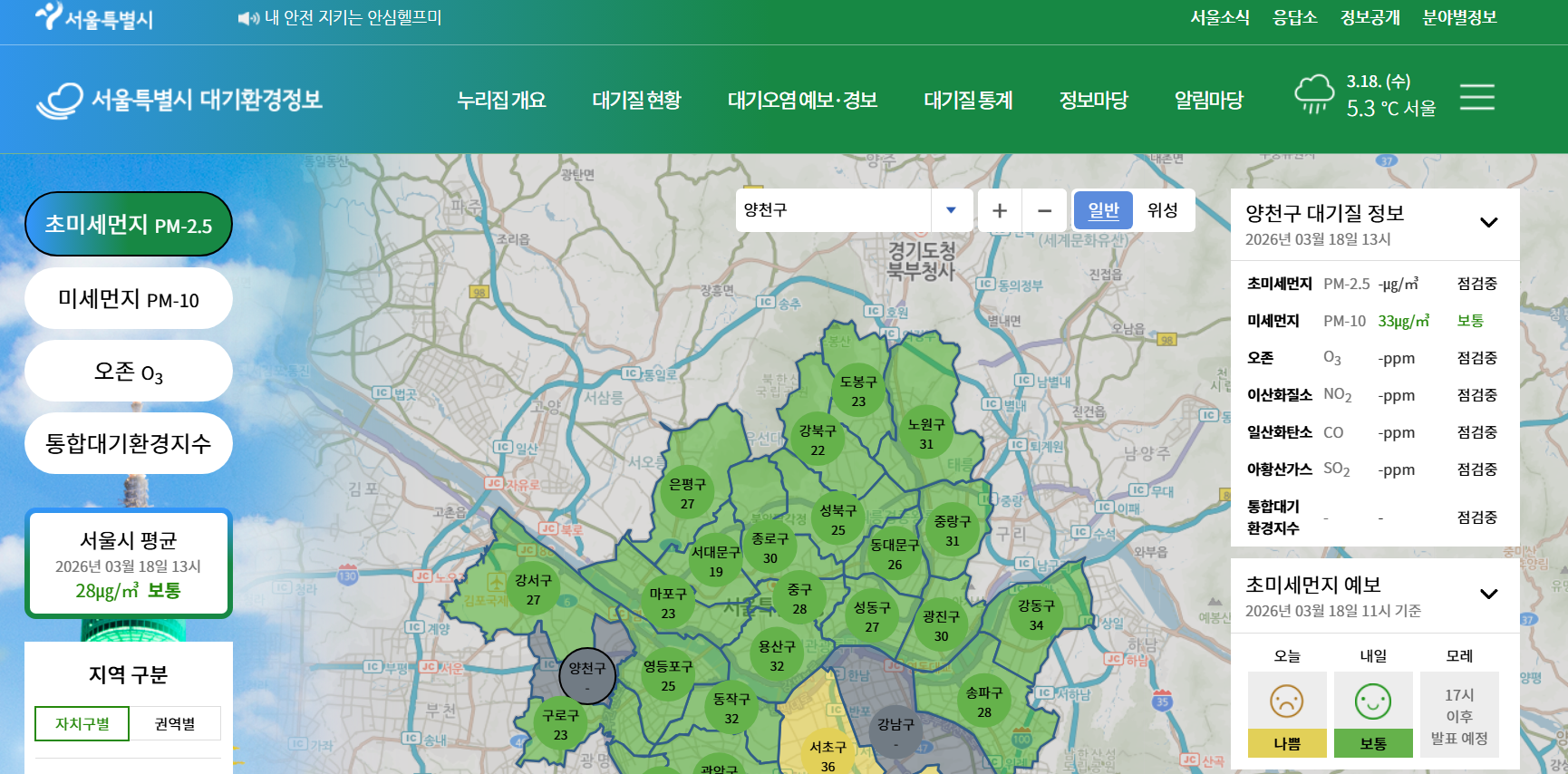Select 광진구 marker showing 30
This screenshot has height=774, width=1568.
tap(941, 625)
